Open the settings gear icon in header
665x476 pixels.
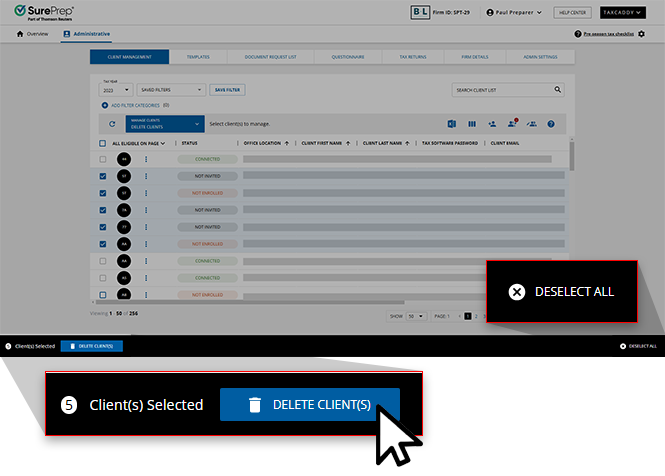(641, 34)
